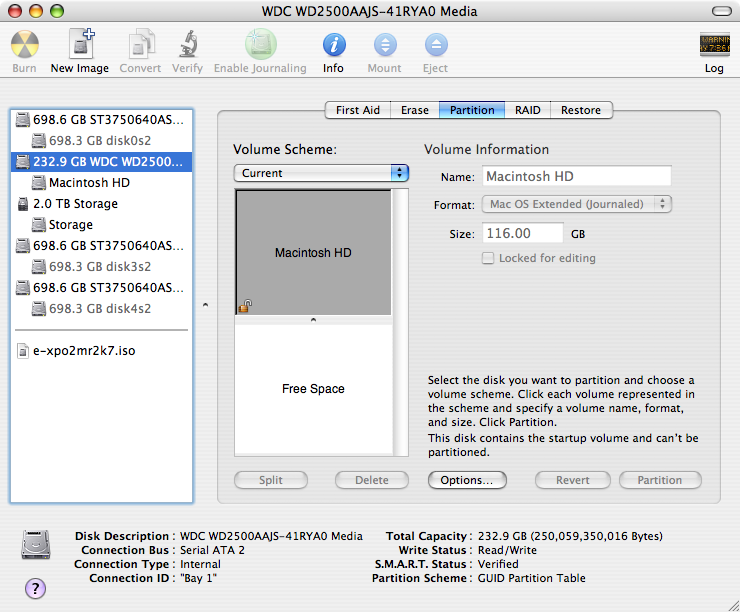
Task: Click the Verify microscope icon
Action: pos(188,44)
